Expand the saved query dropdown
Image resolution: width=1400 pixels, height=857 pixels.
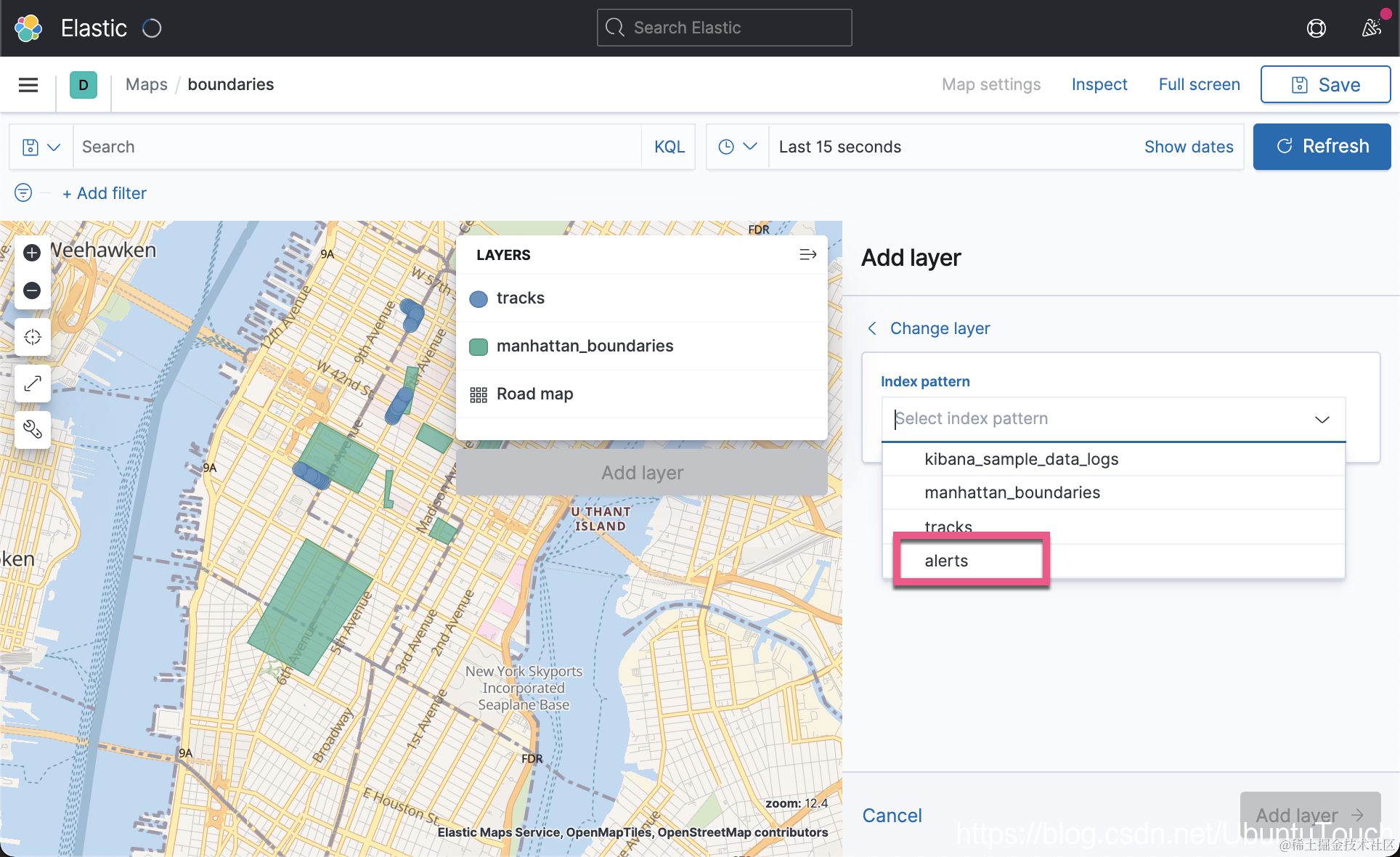point(41,147)
